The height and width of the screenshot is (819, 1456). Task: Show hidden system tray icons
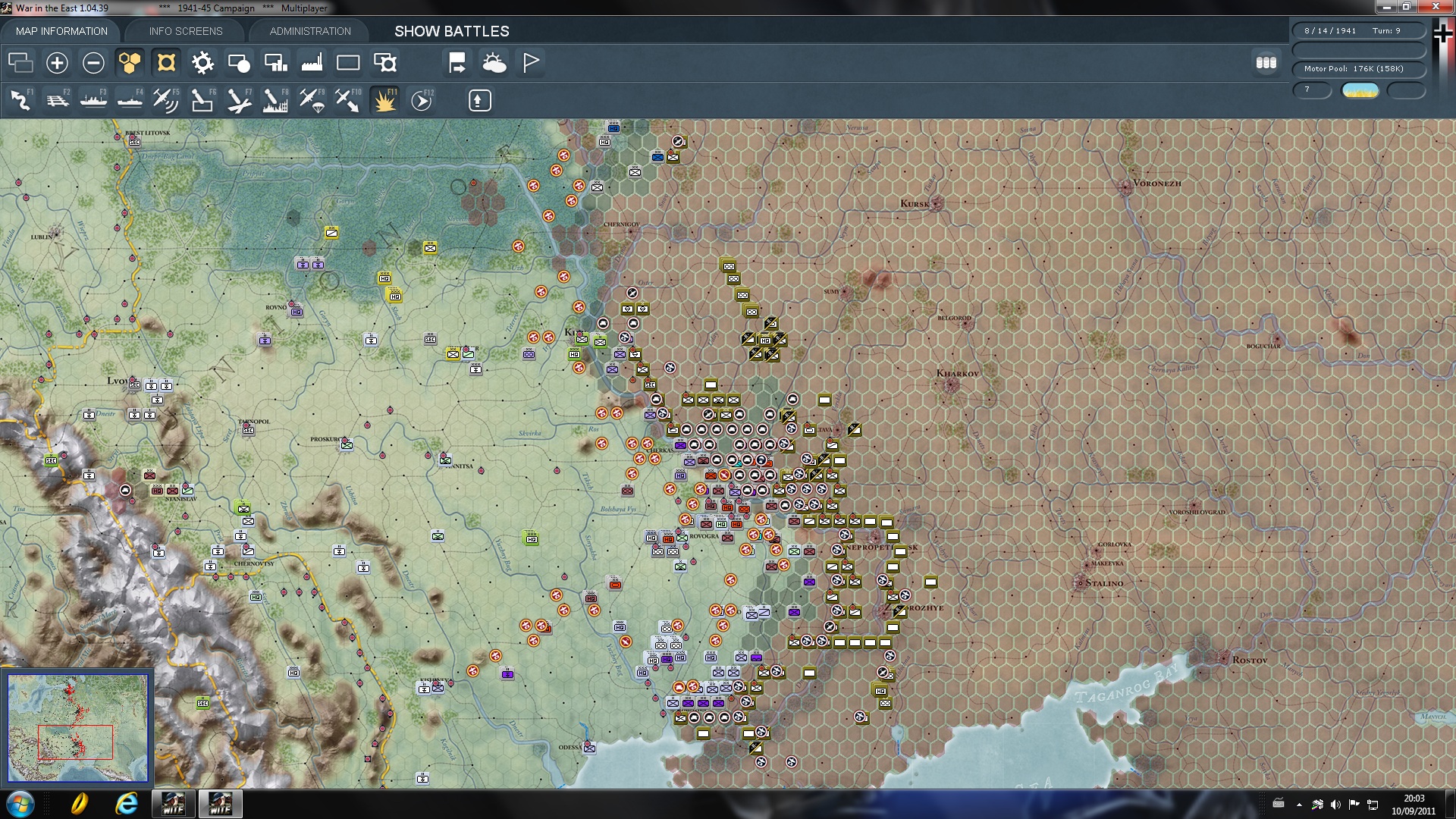click(x=1299, y=805)
